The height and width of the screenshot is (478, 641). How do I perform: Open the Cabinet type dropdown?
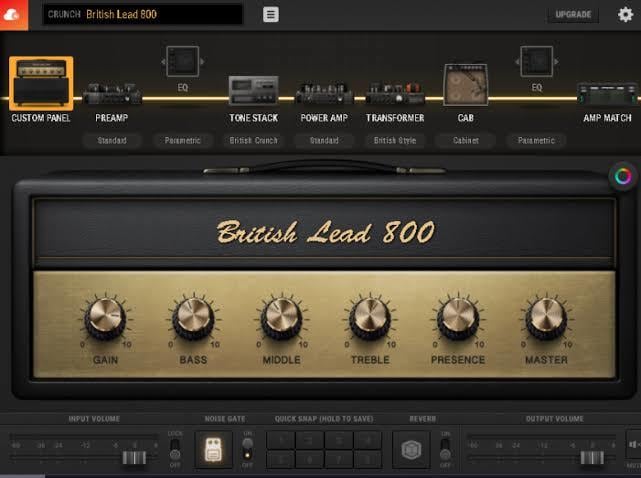(466, 141)
